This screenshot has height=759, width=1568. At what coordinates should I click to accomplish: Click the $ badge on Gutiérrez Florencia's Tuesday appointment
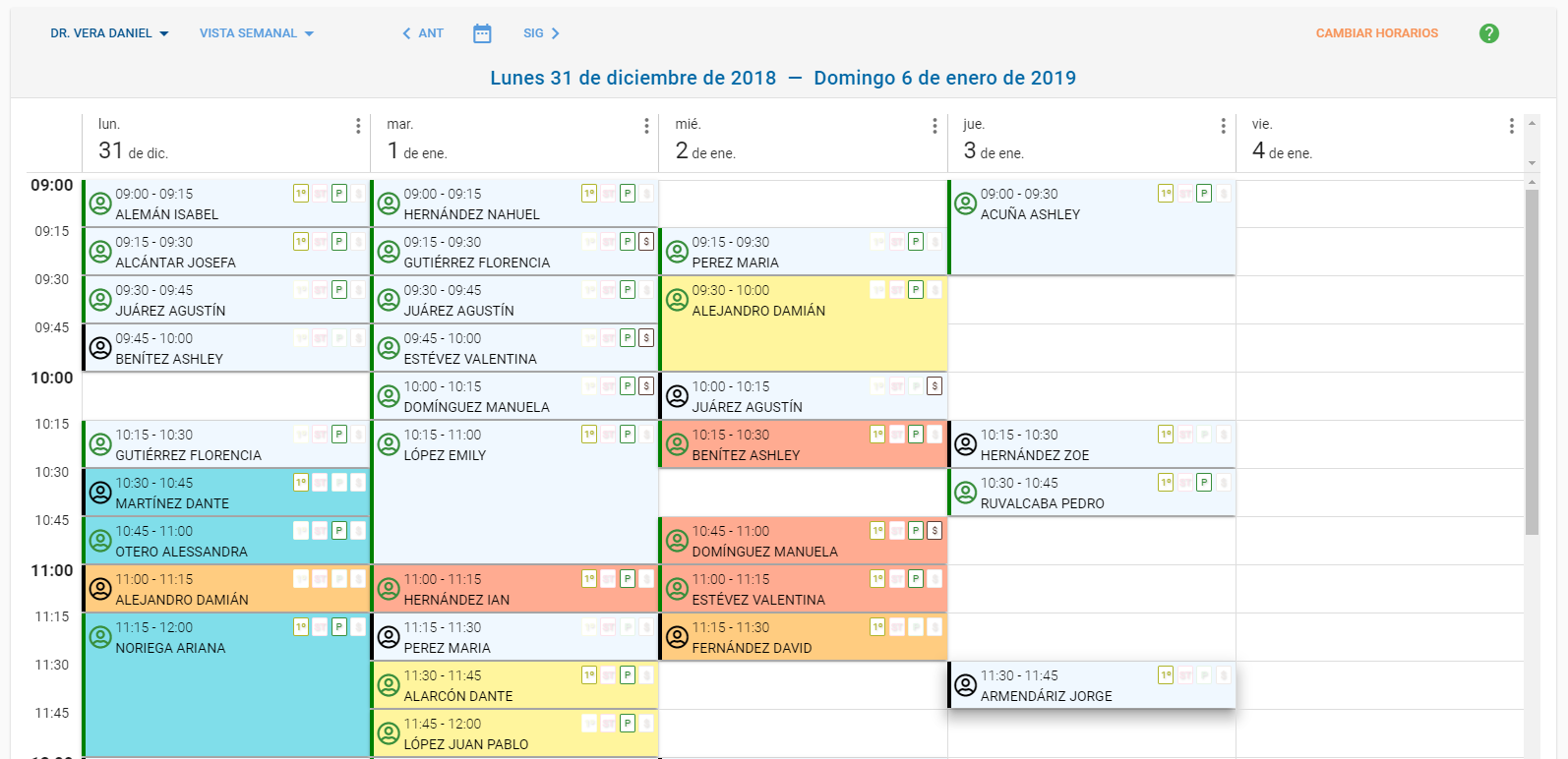[646, 242]
